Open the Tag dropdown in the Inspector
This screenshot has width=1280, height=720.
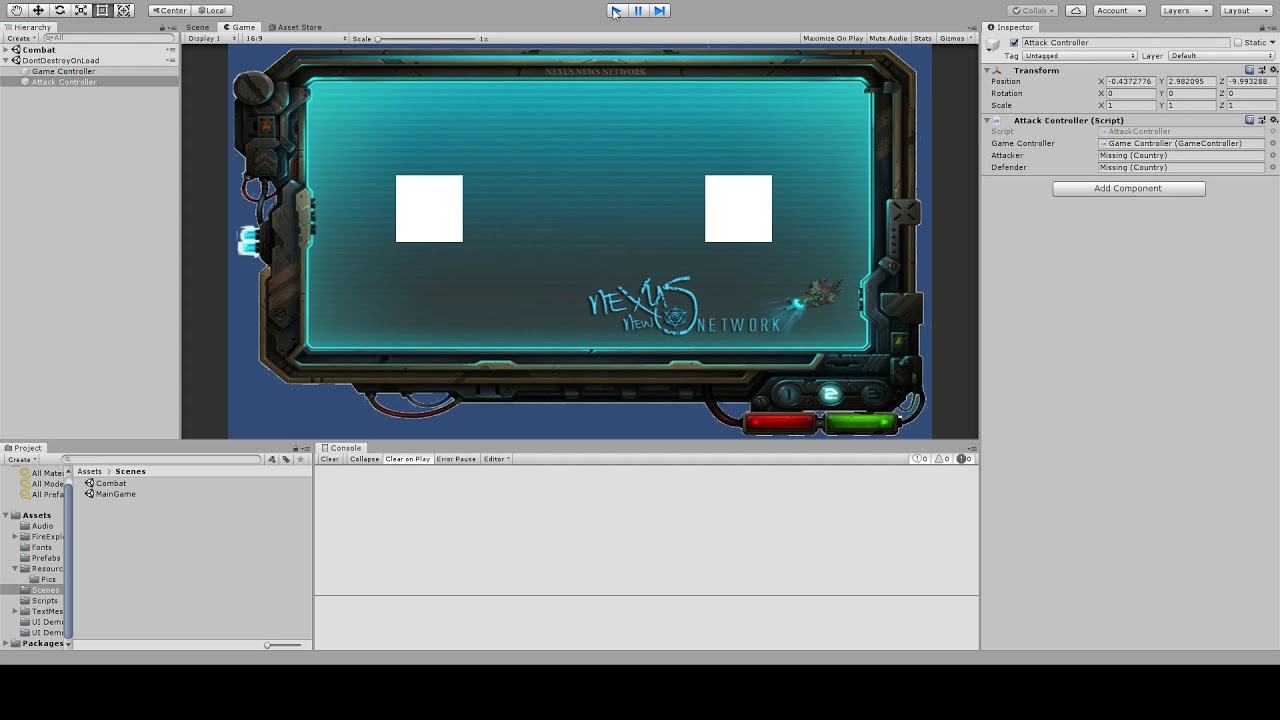(x=1079, y=56)
